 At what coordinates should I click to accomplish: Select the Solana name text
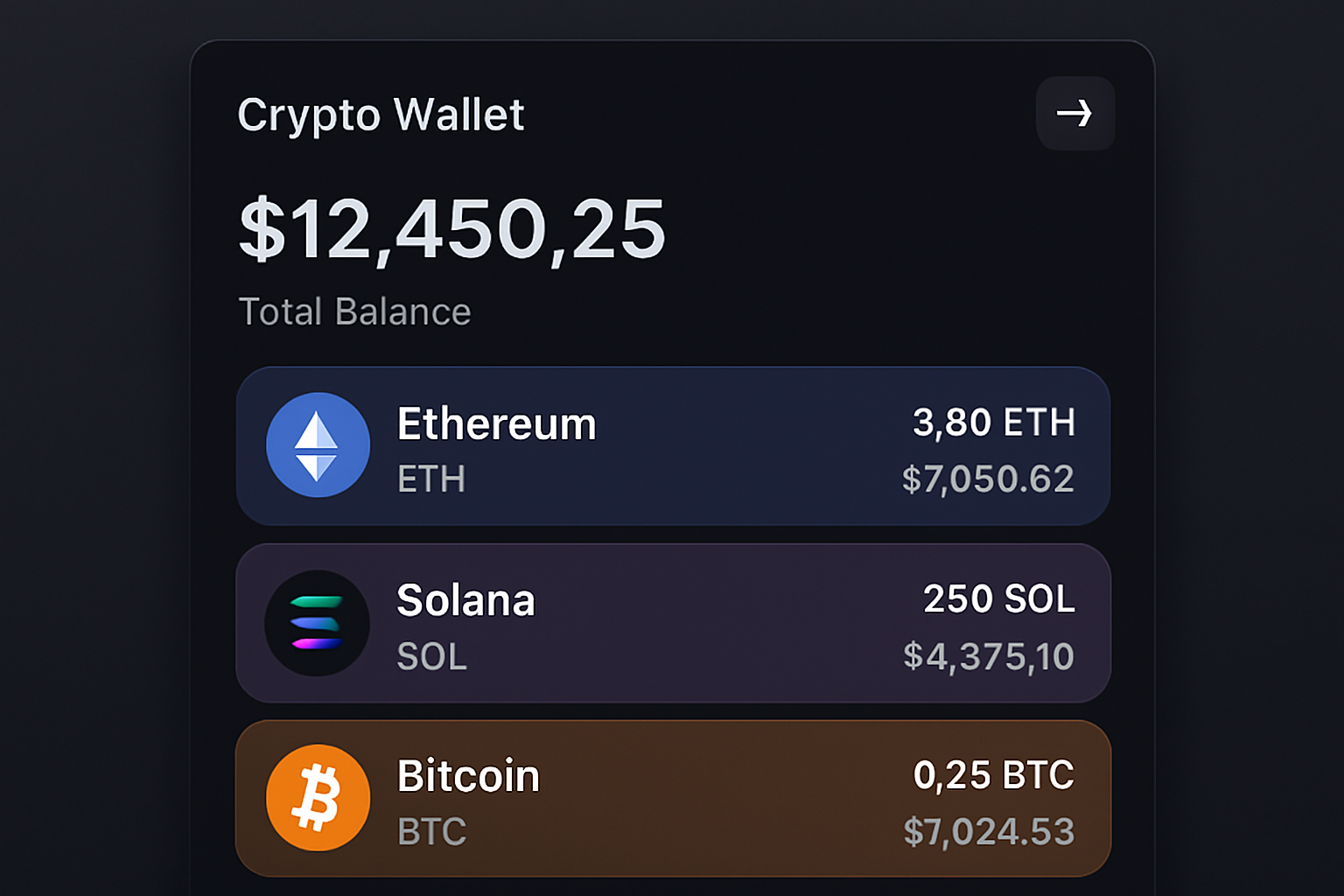point(465,600)
